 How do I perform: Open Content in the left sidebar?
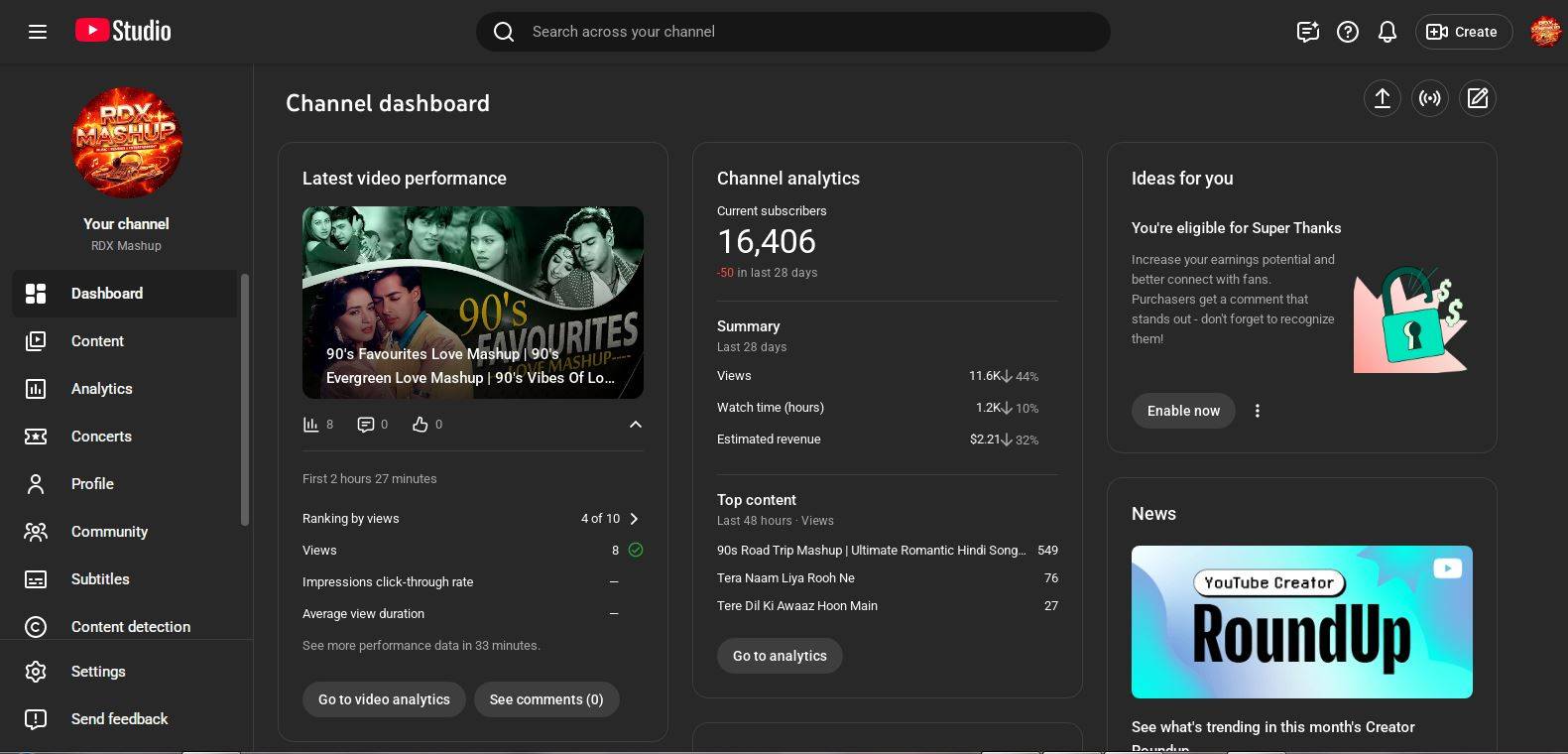coord(97,341)
